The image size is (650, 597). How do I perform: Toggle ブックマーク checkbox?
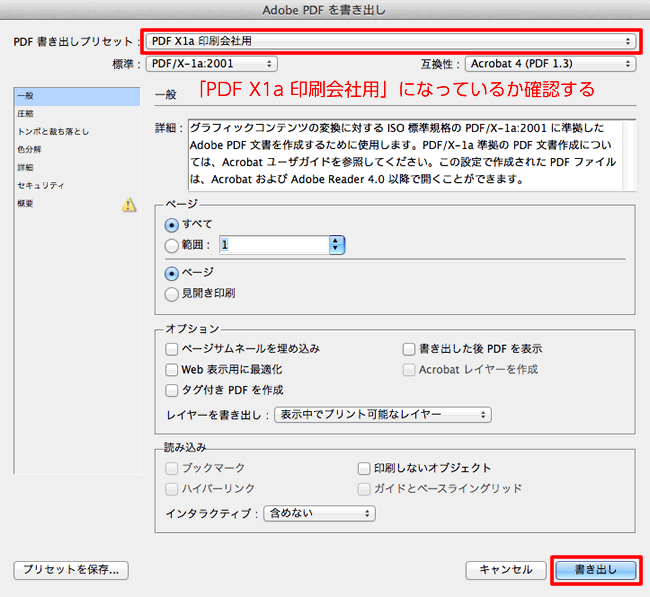click(x=171, y=468)
